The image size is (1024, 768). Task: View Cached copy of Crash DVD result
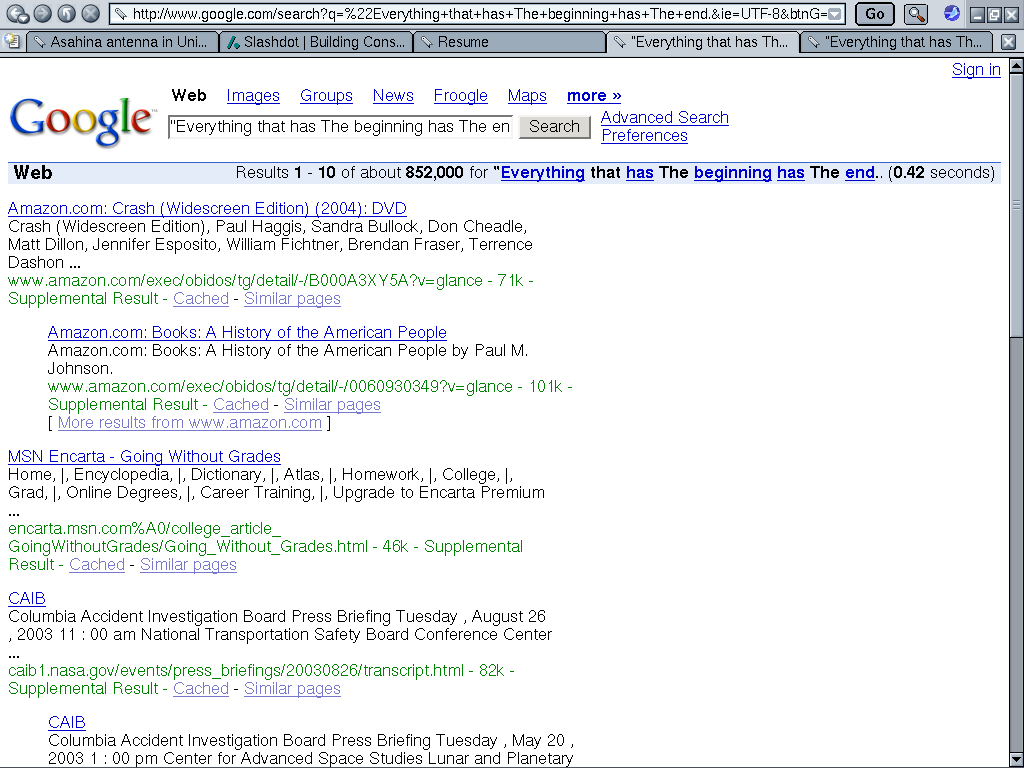pos(200,298)
